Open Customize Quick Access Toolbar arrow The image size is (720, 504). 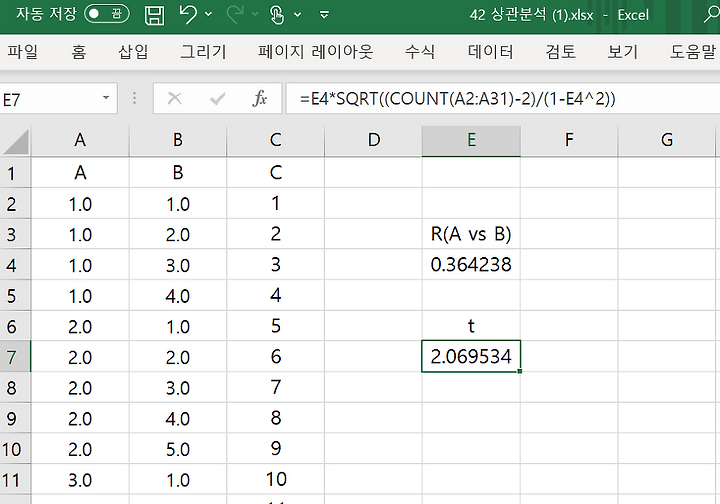[324, 15]
